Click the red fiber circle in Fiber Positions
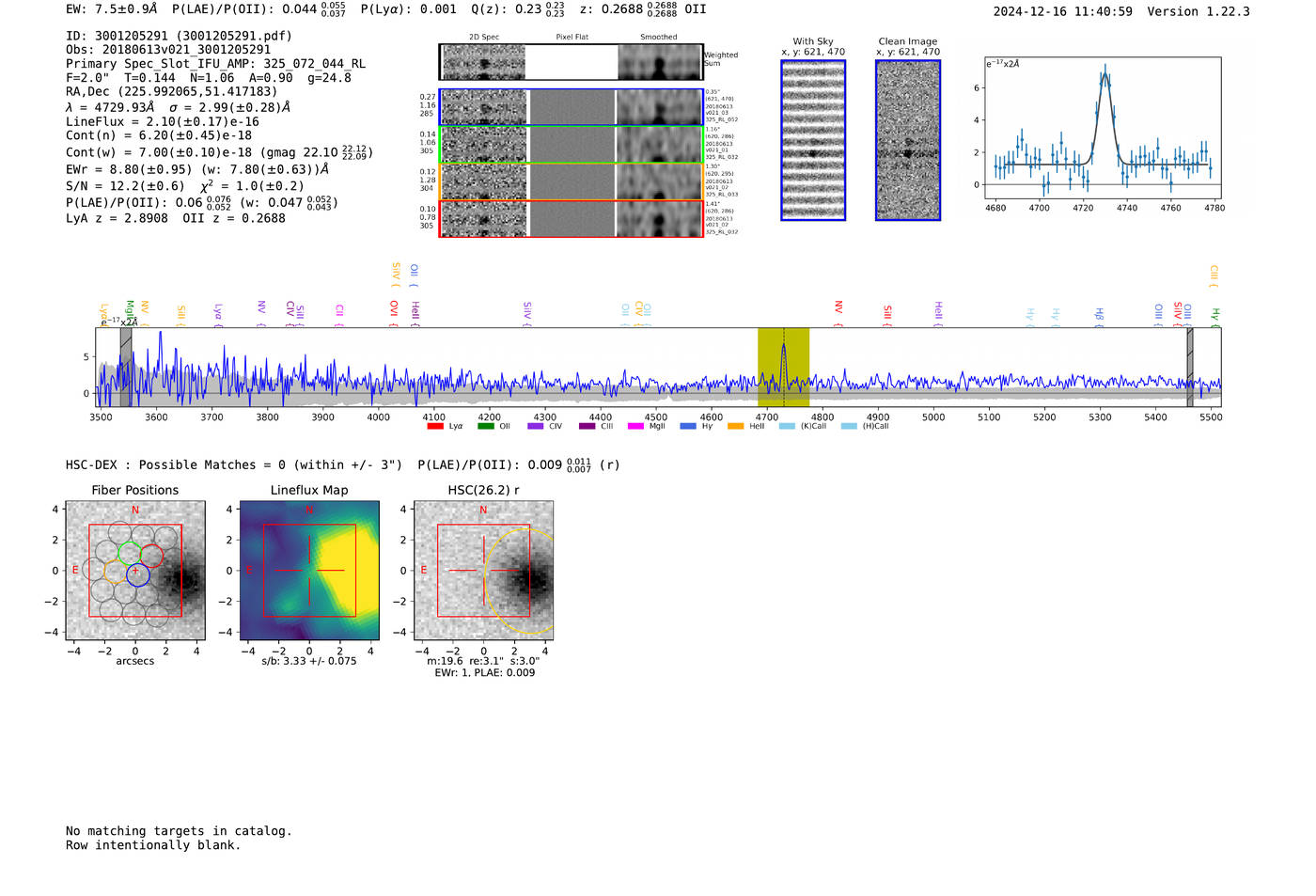 tap(151, 556)
